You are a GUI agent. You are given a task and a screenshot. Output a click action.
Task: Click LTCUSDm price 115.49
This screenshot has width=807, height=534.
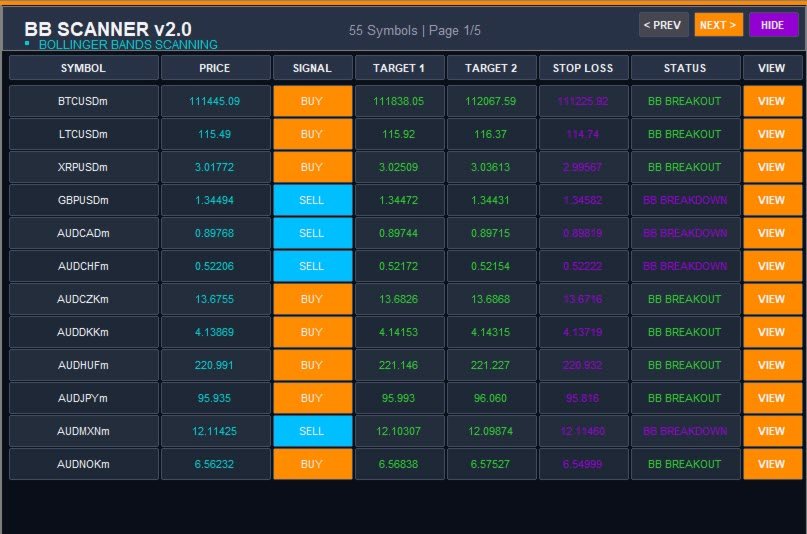point(215,134)
